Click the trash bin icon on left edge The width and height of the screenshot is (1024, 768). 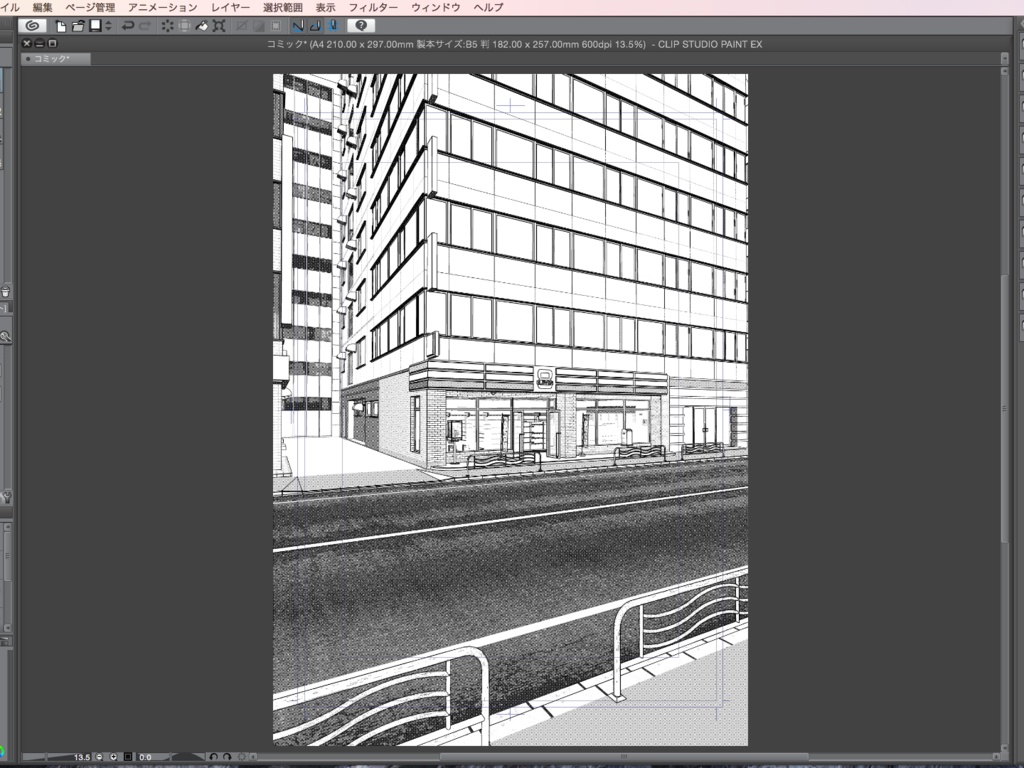[x=5, y=291]
